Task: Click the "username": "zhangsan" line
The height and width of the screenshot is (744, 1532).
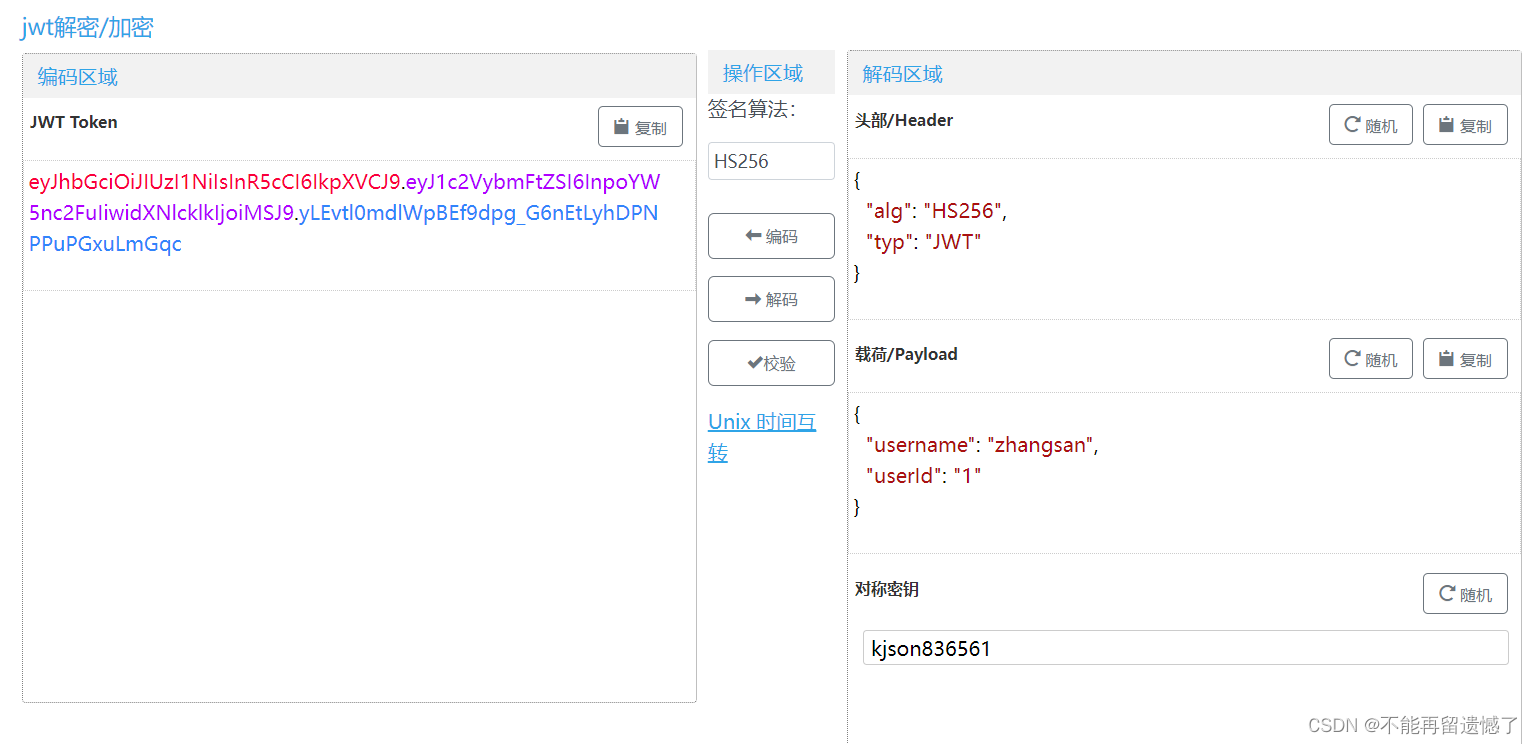Action: pyautogui.click(x=982, y=445)
